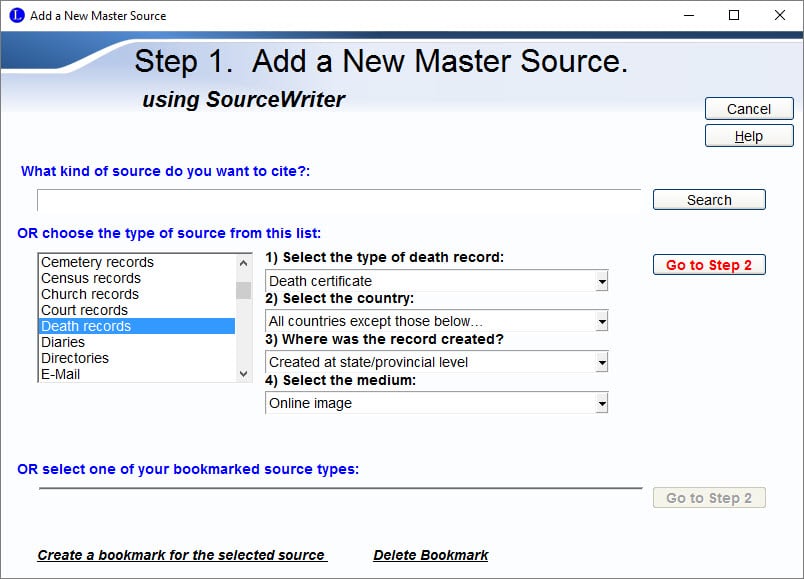The width and height of the screenshot is (804, 579).
Task: Select Death records in the list
Action: pos(137,326)
